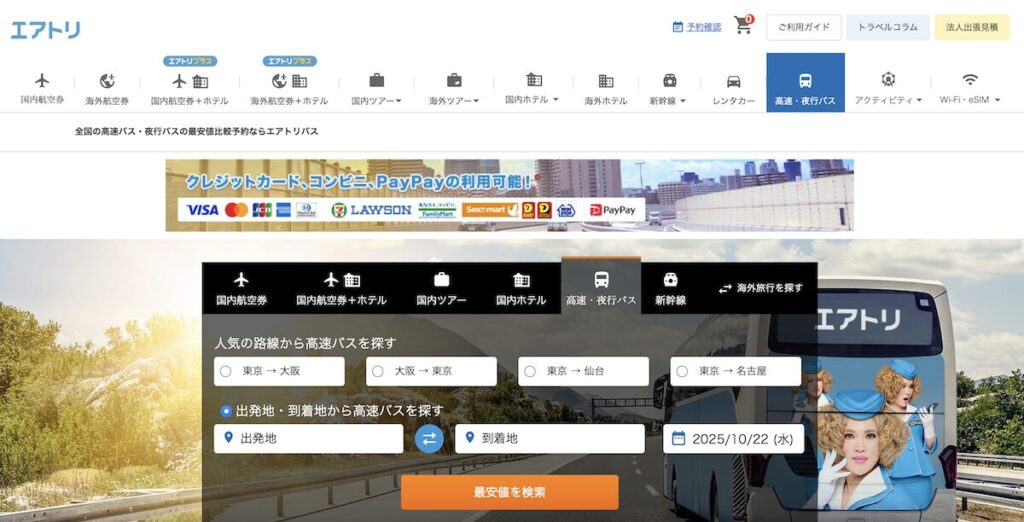This screenshot has width=1024, height=522.
Task: Select the 東京 → 仙台 route radio button
Action: (x=529, y=371)
